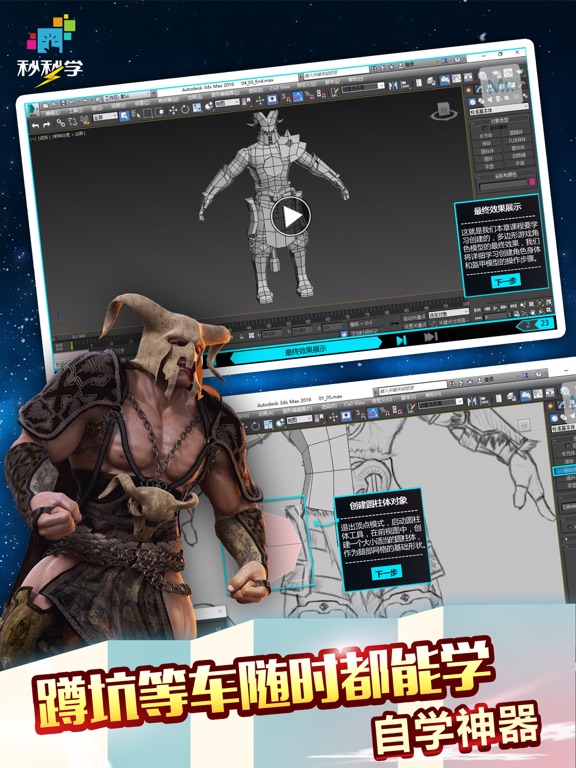Open 视图 reference coordinate dropdown, upper window
Viewport: 576px width, 768px height.
(x=227, y=102)
